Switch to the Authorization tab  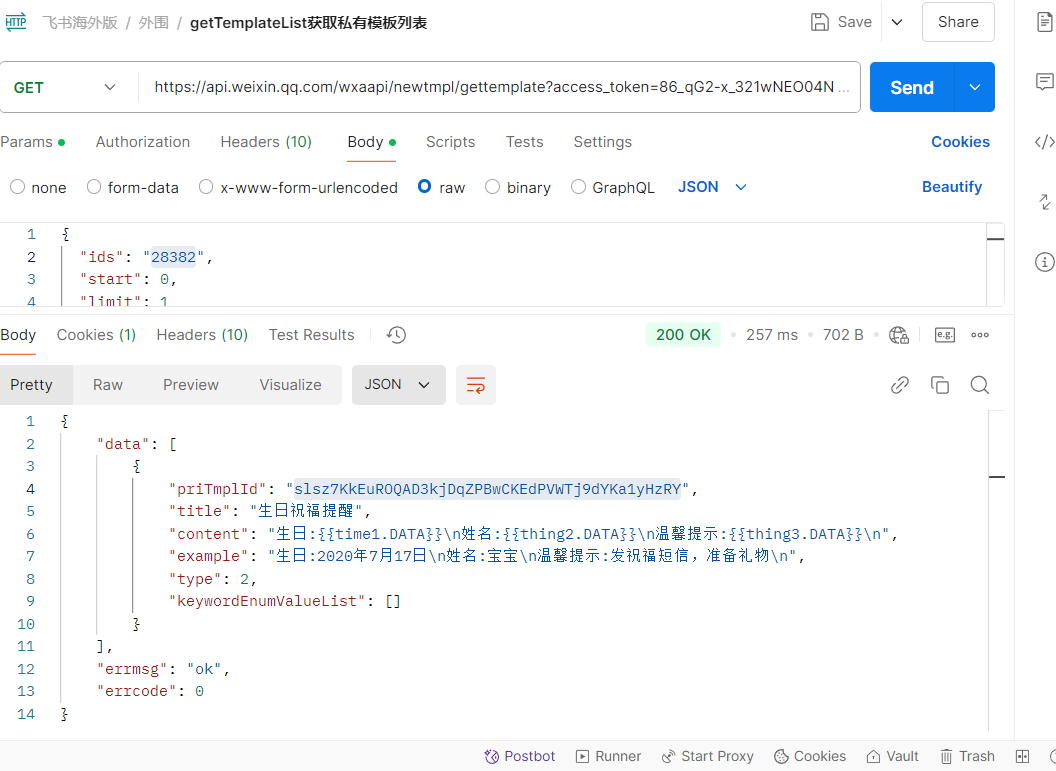pyautogui.click(x=143, y=142)
